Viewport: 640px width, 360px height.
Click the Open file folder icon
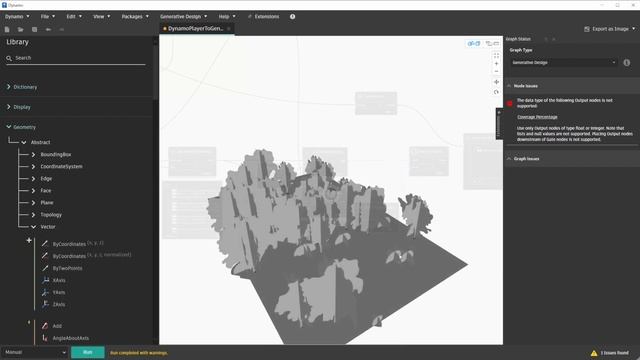(x=20, y=29)
